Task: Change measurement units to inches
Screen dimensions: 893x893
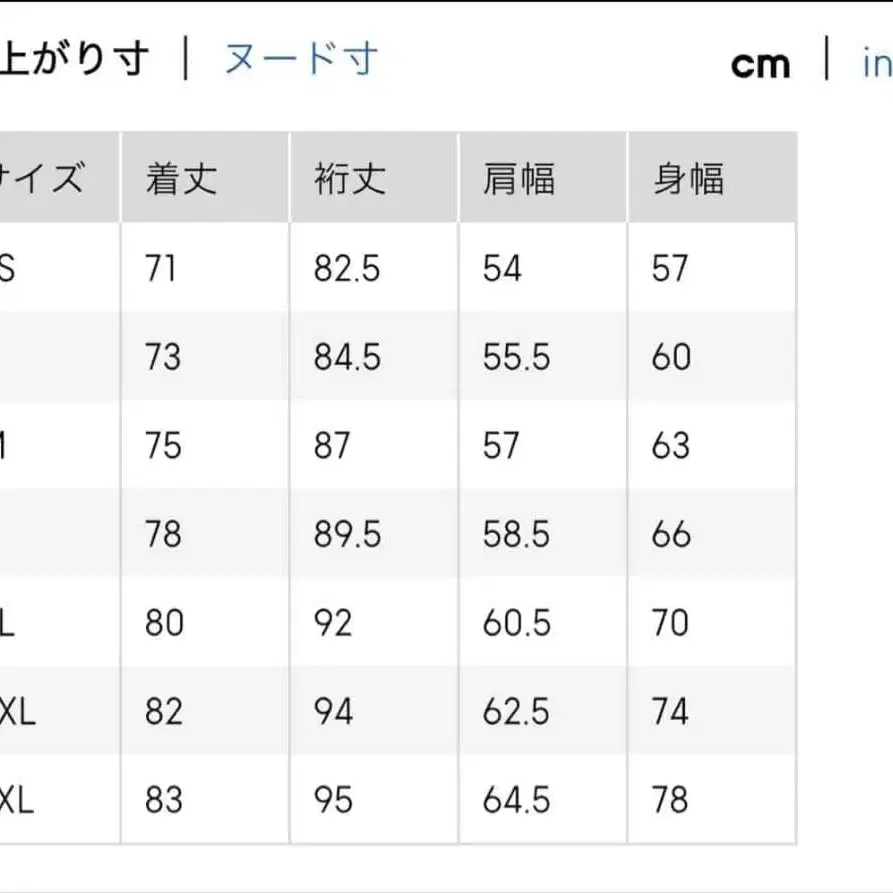Action: coord(877,62)
